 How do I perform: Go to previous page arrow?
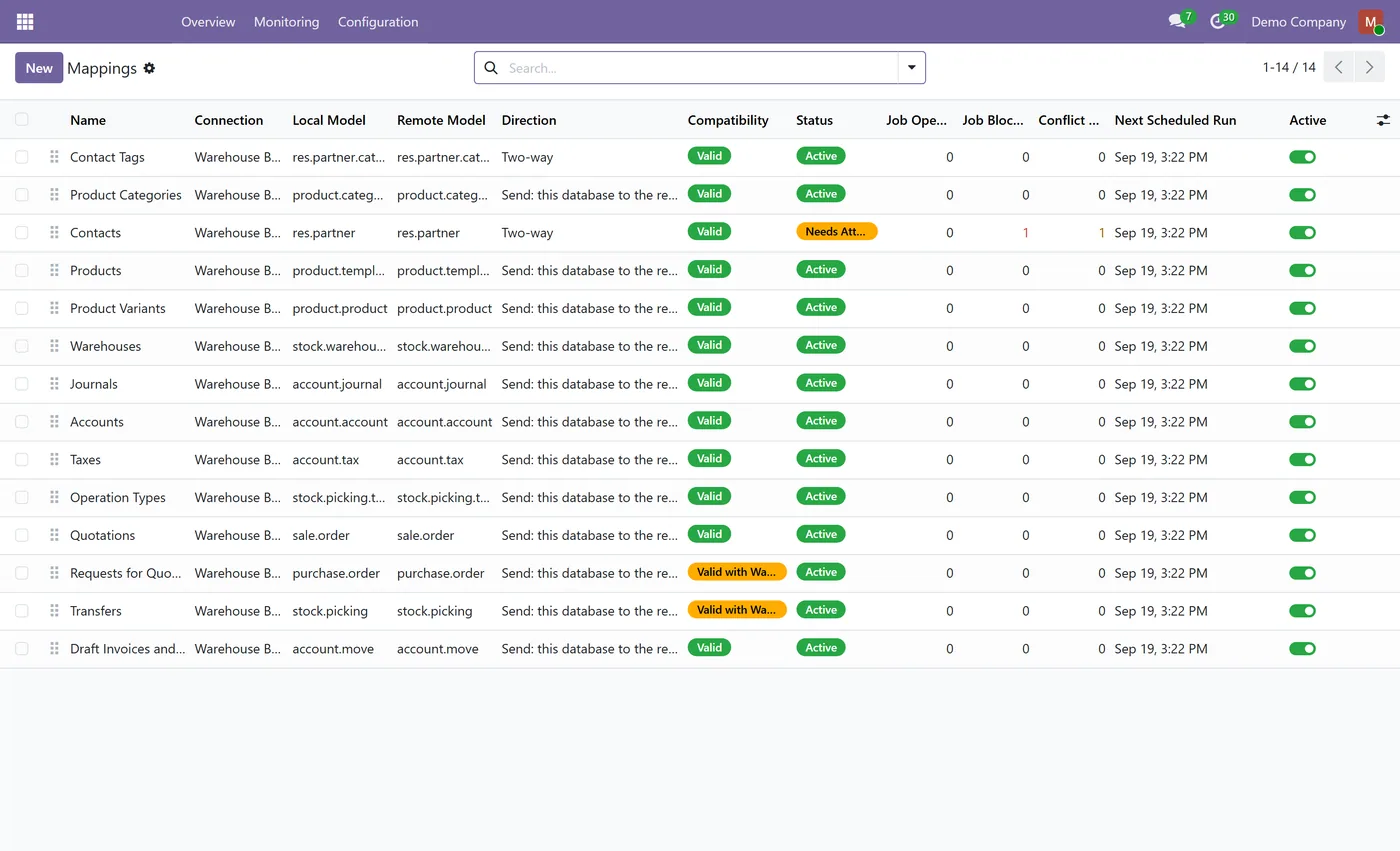[1339, 68]
